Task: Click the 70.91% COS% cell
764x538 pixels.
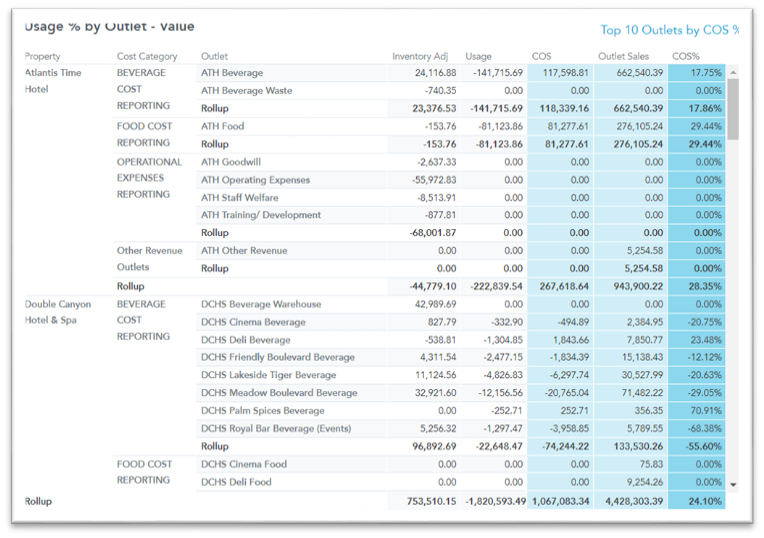Action: click(x=697, y=411)
